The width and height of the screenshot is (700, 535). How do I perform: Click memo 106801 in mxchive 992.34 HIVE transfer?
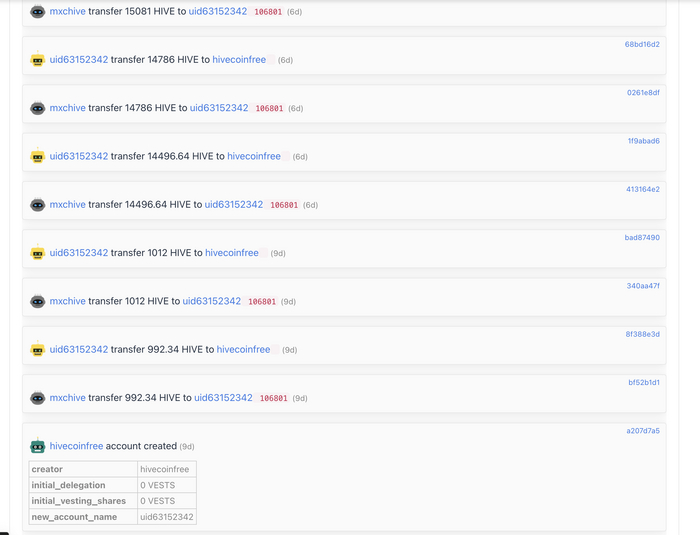point(274,398)
